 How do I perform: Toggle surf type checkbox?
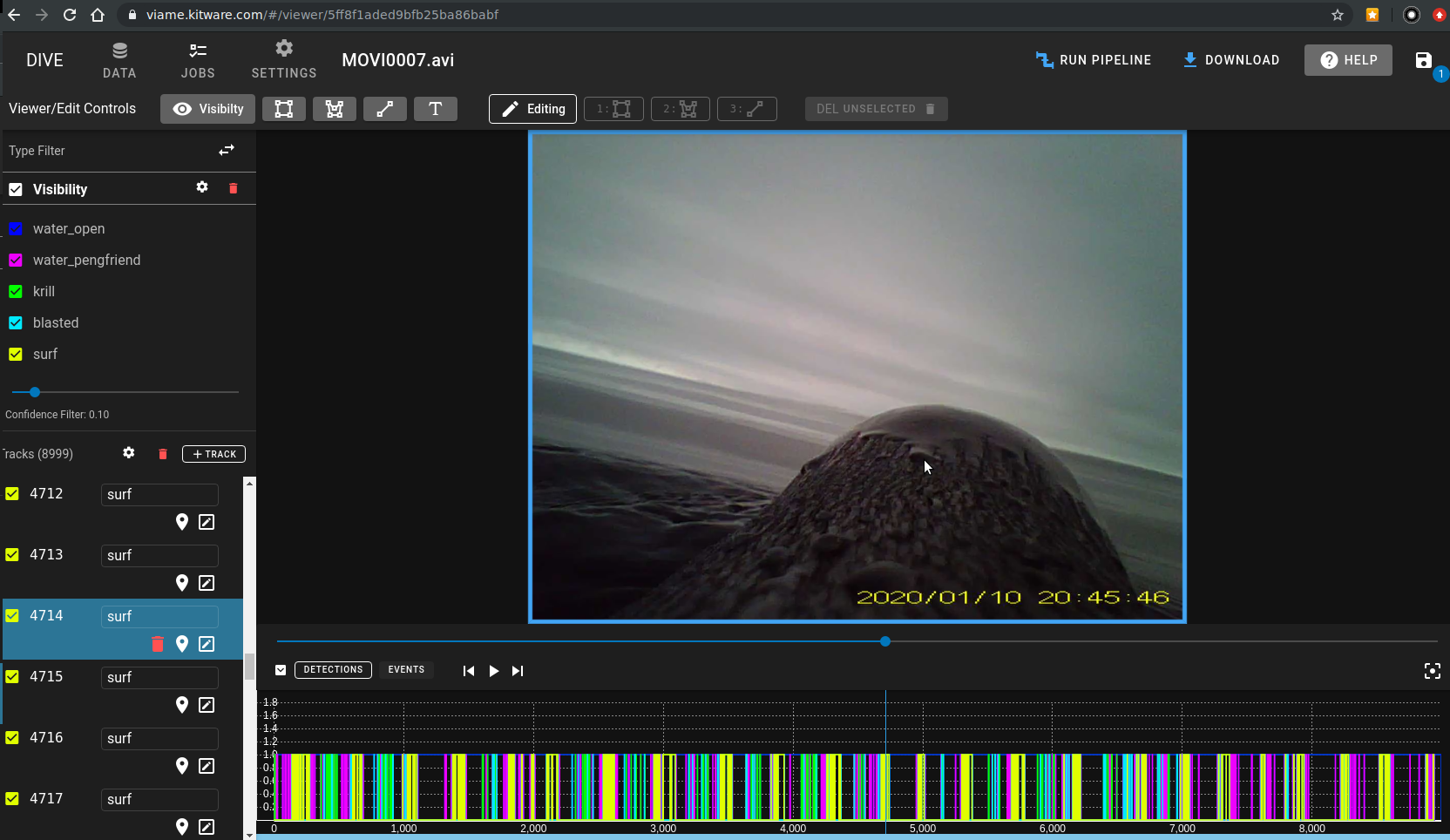16,355
